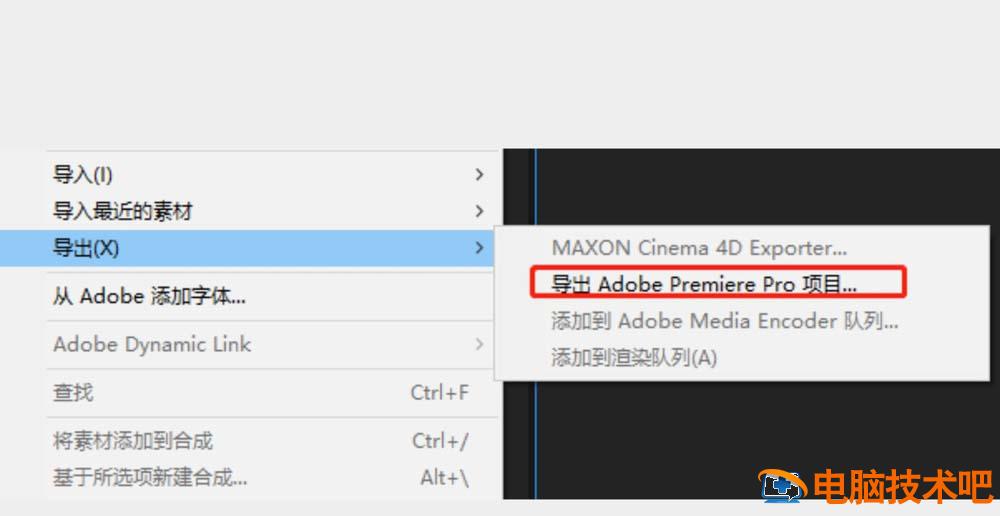Select 导入最近的素材 menu item
This screenshot has width=1000, height=516.
click(x=272, y=210)
